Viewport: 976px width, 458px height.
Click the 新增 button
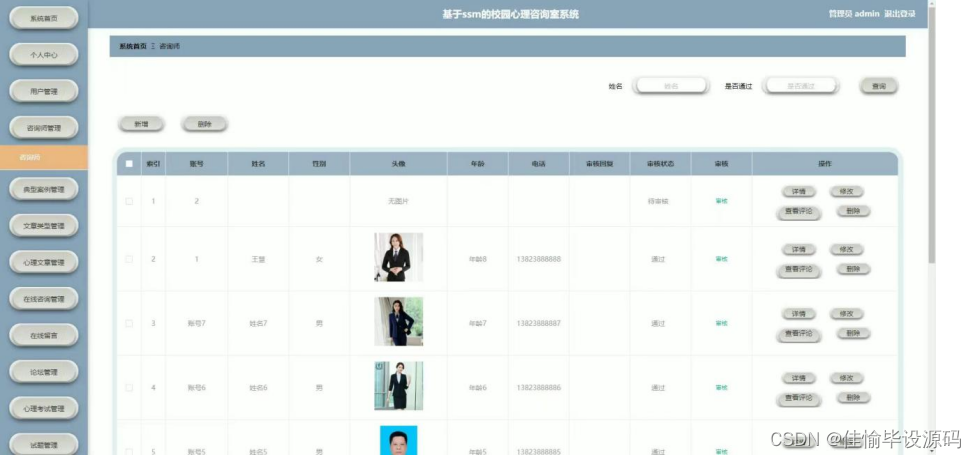click(141, 124)
